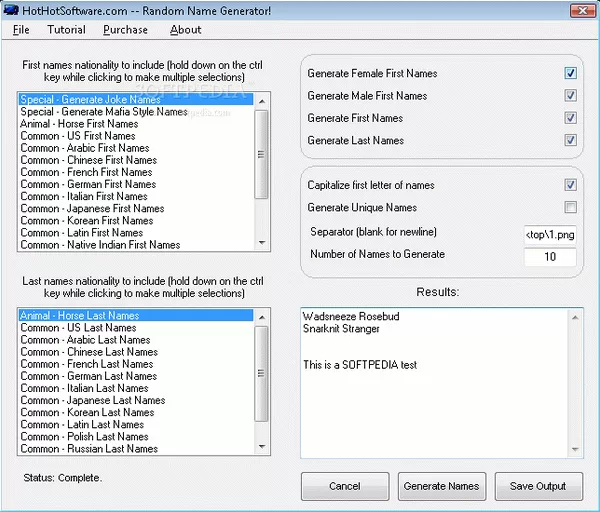Screen dimensions: 600x512
Task: Click the Generate Names button
Action: click(442, 486)
